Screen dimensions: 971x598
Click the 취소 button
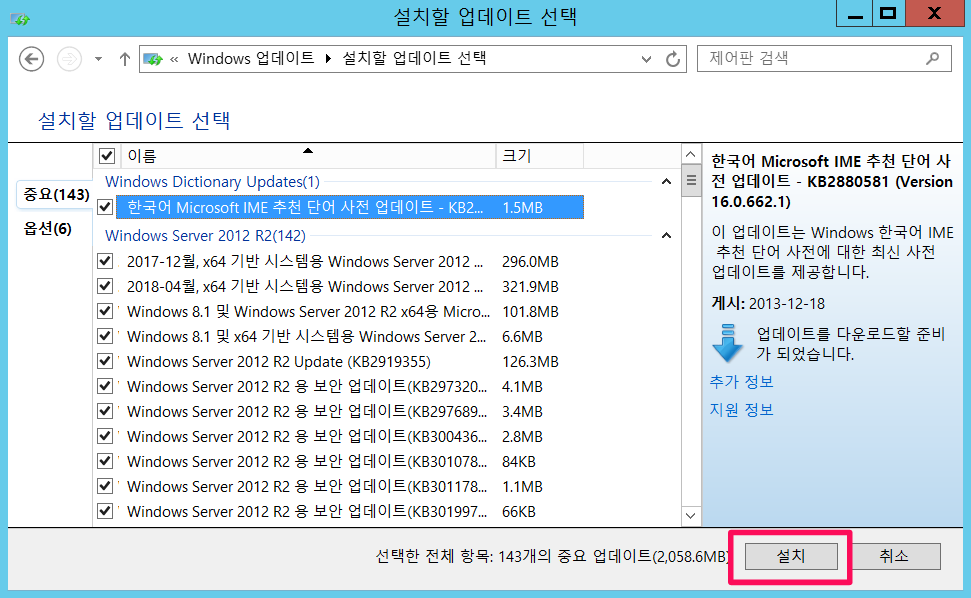[x=894, y=556]
